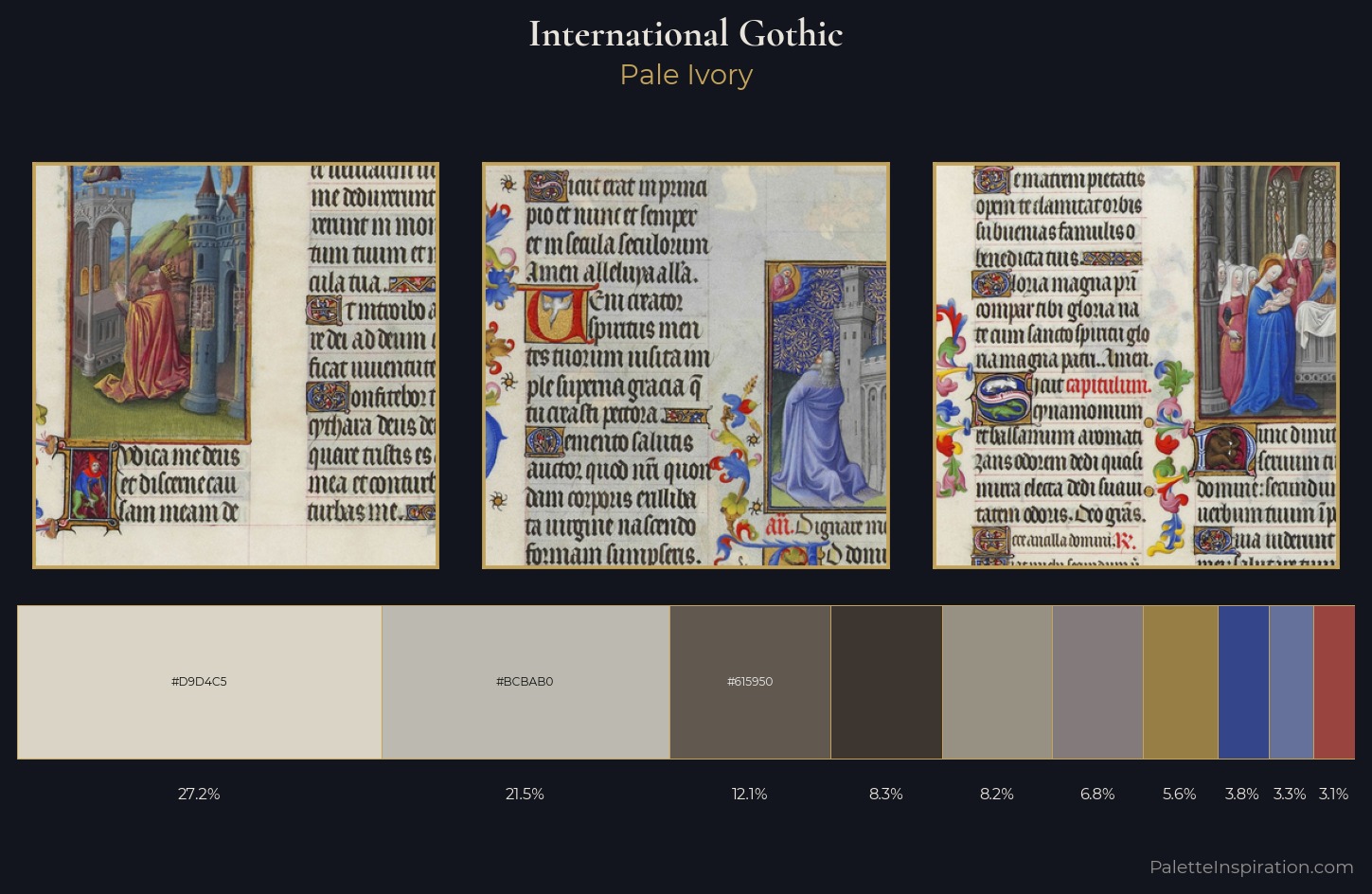Image resolution: width=1372 pixels, height=894 pixels.
Task: Pick the brown-gray #615950 swatch
Action: point(750,682)
